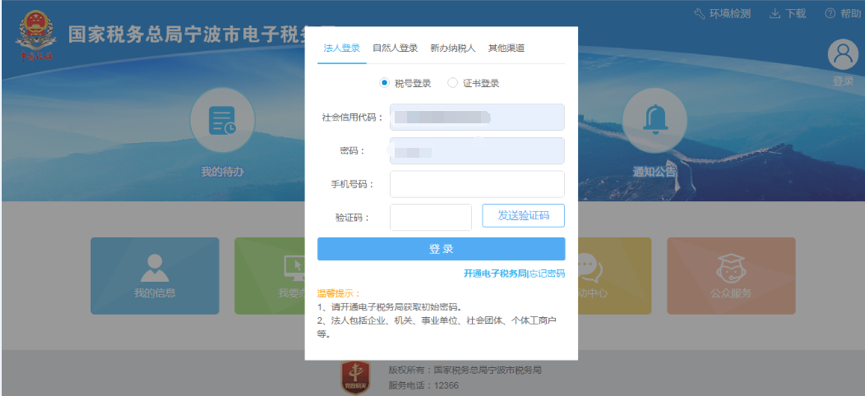Click the green 我要办 monitor tile
This screenshot has width=865, height=396.
point(270,276)
